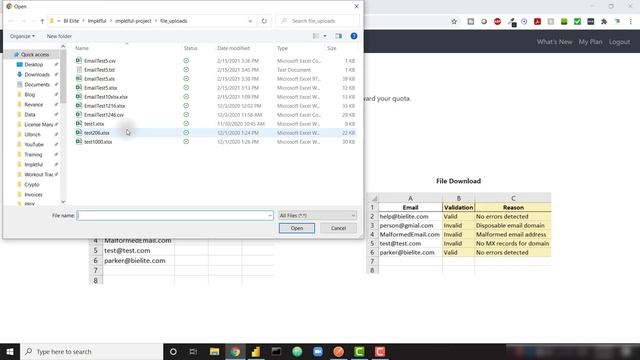Open the view options dropdown arrow
This screenshot has width=640, height=360.
pyautogui.click(x=325, y=36)
